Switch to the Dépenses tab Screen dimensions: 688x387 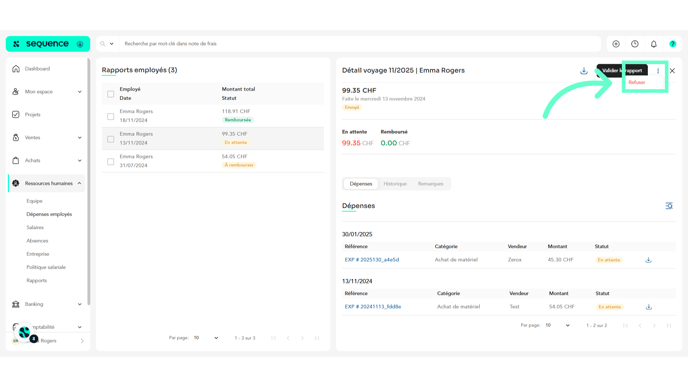pyautogui.click(x=361, y=184)
